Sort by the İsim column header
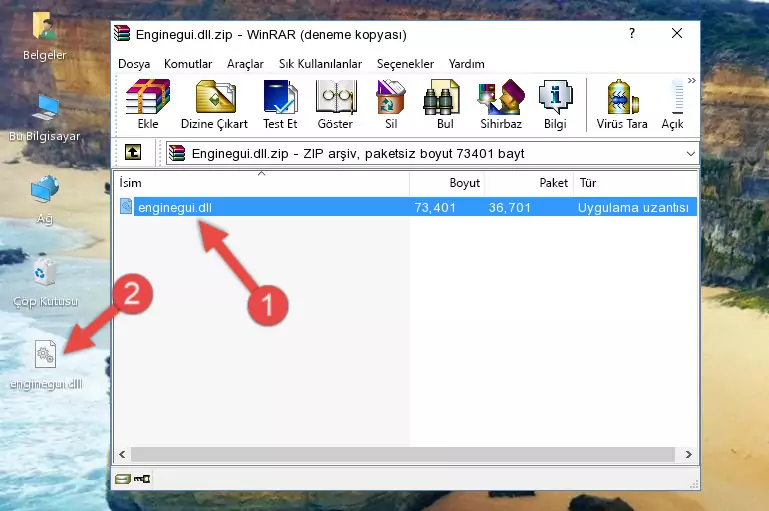Screen dimensions: 769x511 262,183
